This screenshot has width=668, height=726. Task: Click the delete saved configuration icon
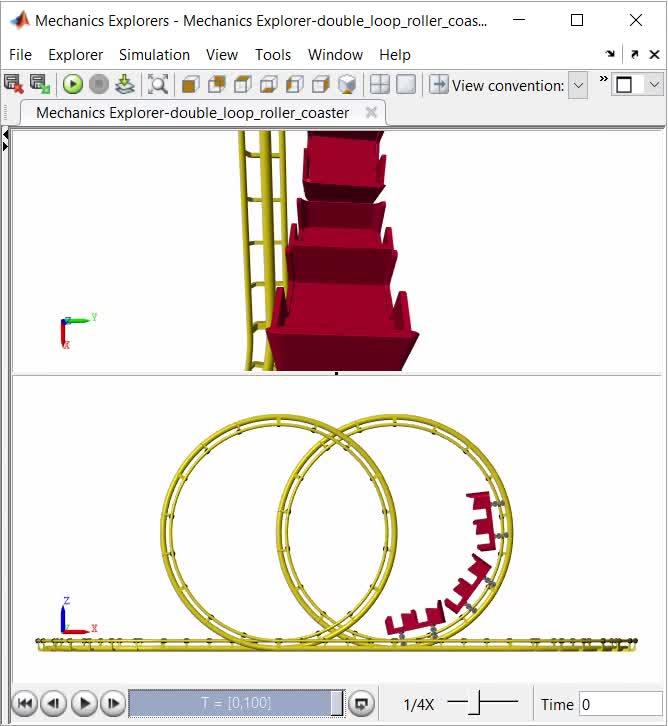(x=13, y=84)
